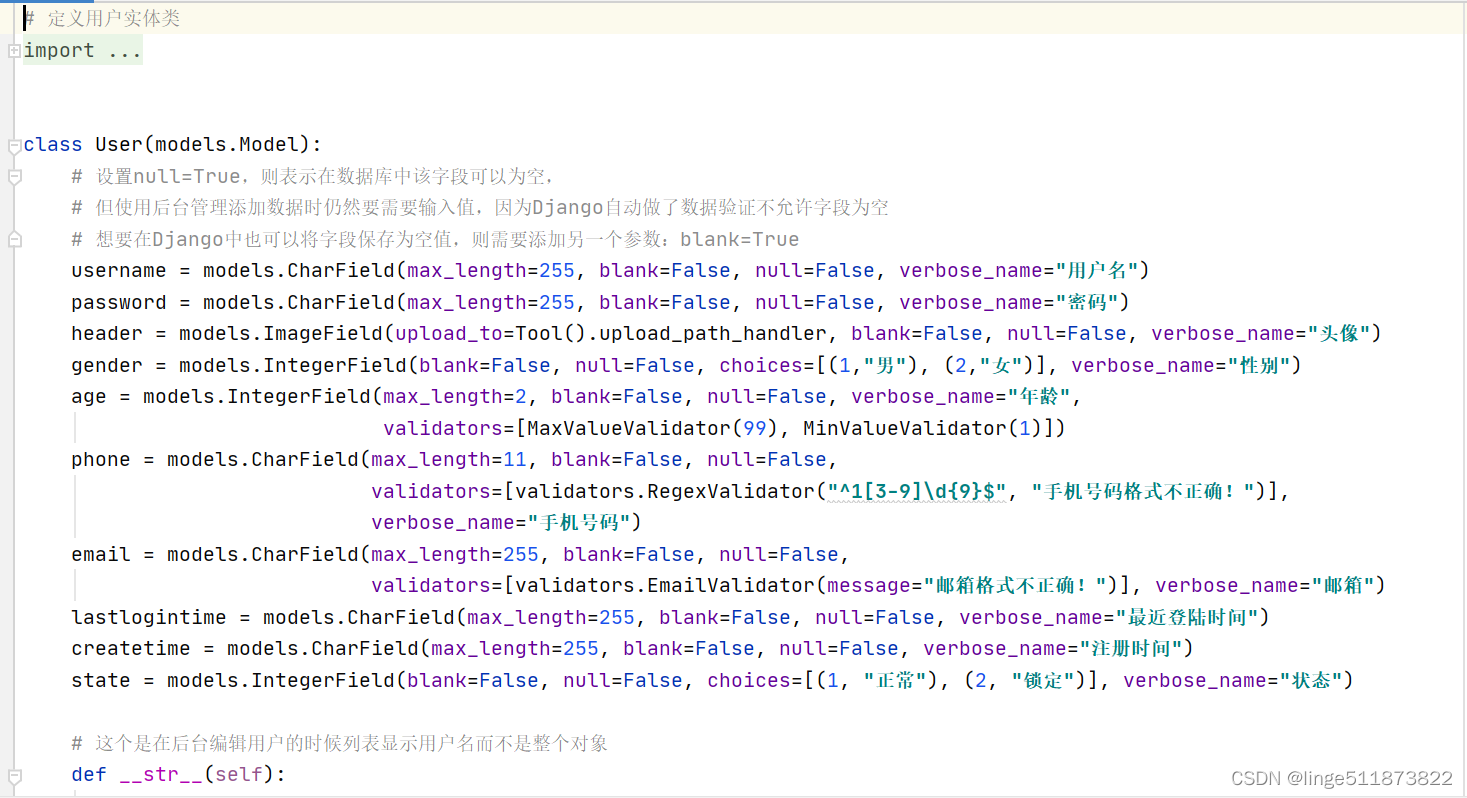Click the 'email' field name
The image size is (1467, 798).
(101, 554)
